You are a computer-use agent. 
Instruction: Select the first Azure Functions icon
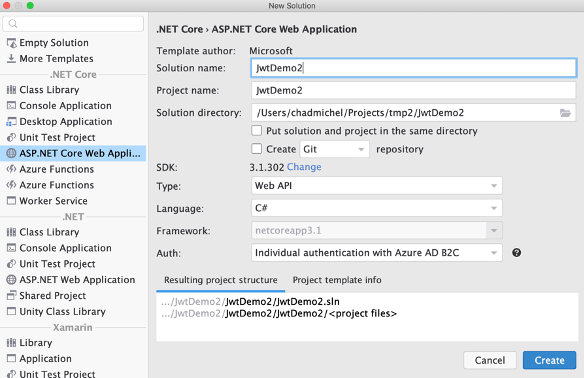(x=12, y=169)
